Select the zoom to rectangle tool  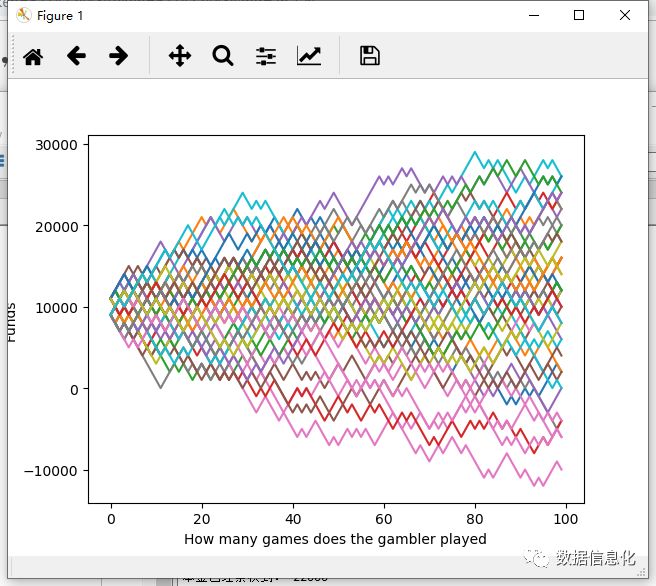click(223, 56)
